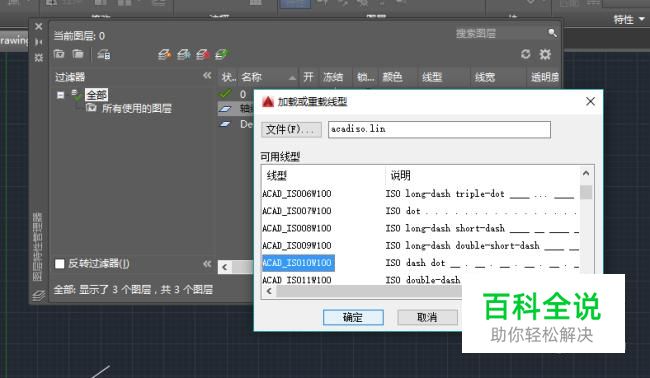650x378 pixels.
Task: Toggle palette auto-hide icon
Action: (x=39, y=42)
